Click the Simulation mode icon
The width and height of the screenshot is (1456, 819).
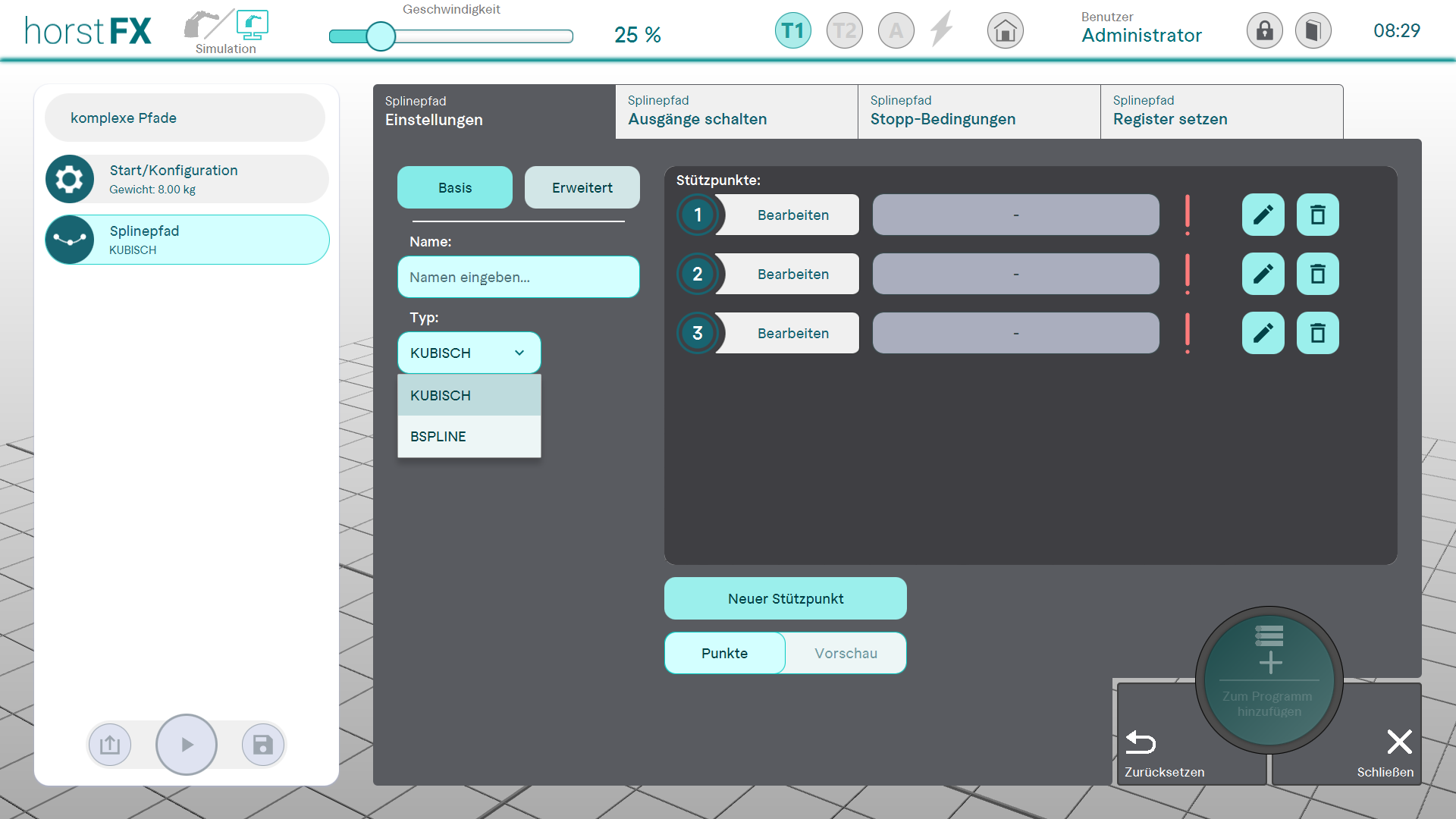(251, 26)
